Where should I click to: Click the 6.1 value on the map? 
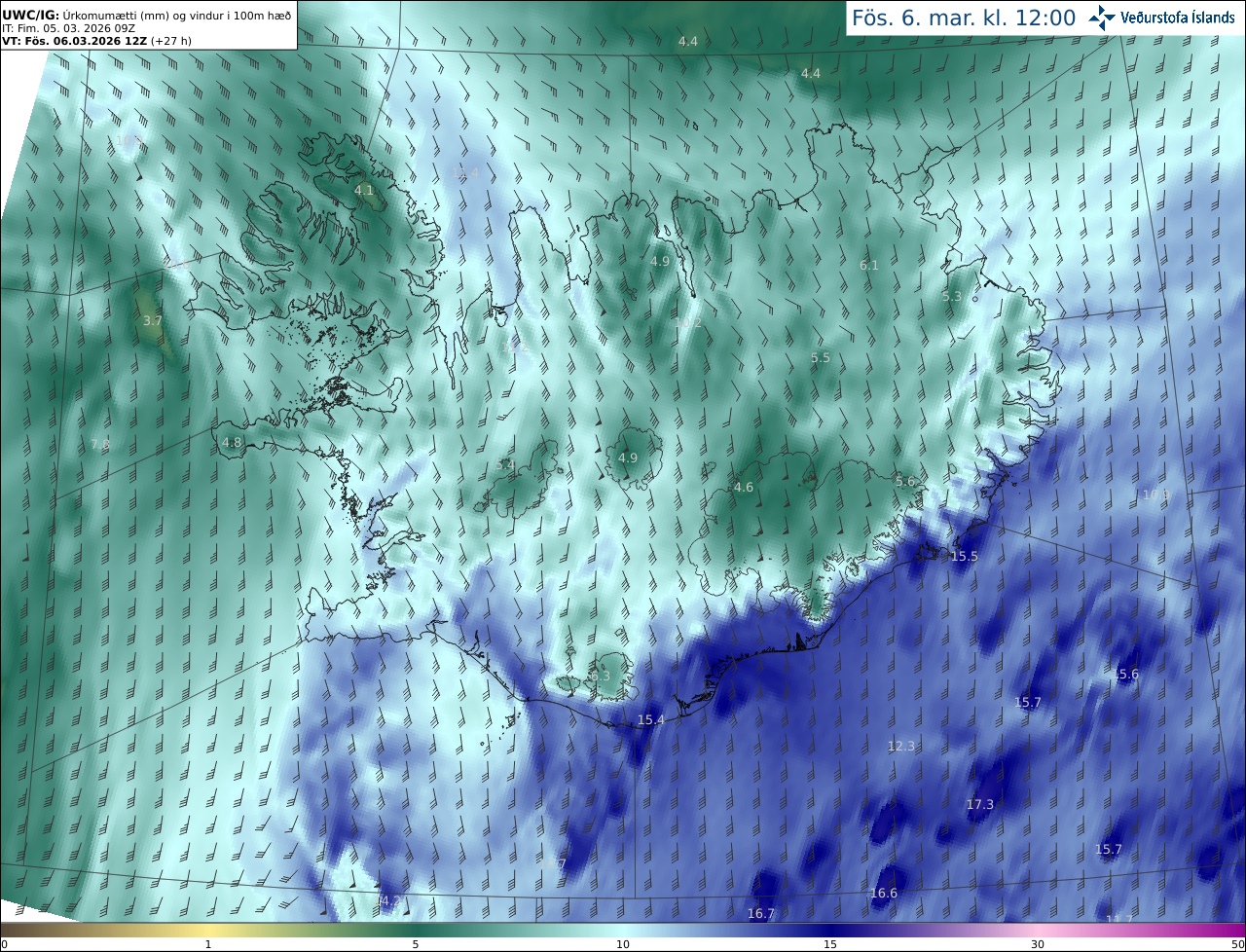(x=869, y=265)
